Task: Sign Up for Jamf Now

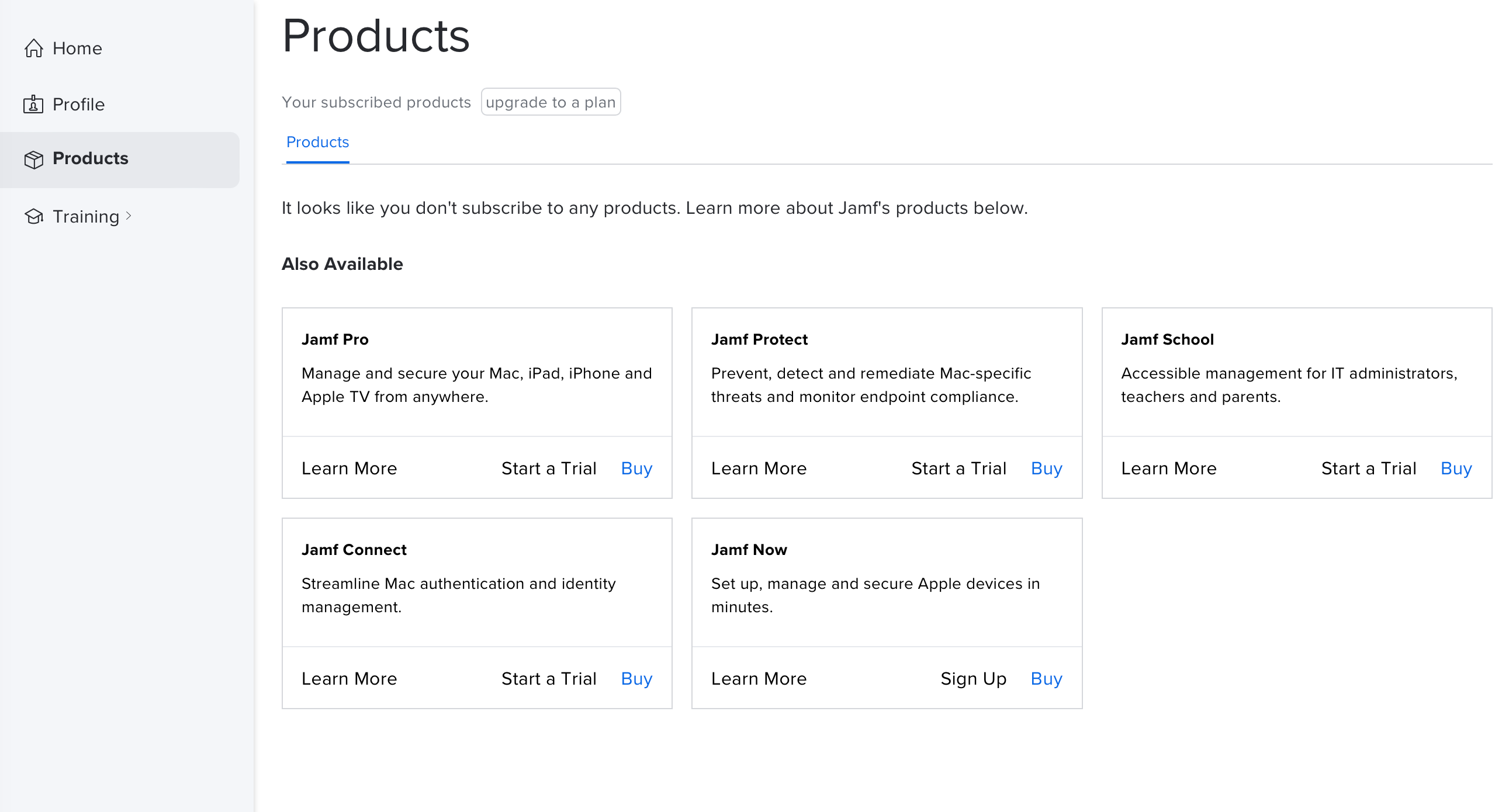Action: 973,679
